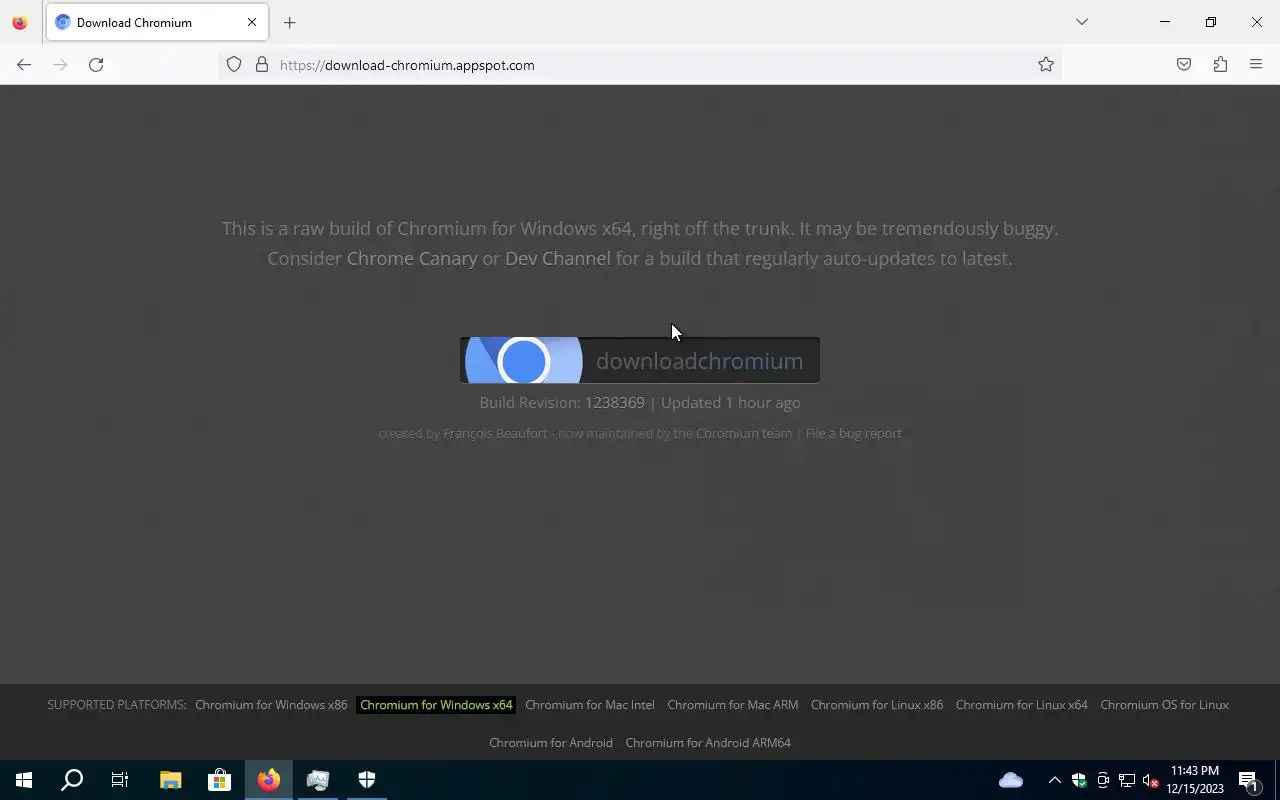Image resolution: width=1280 pixels, height=800 pixels.
Task: Reload the current page
Action: click(x=96, y=65)
